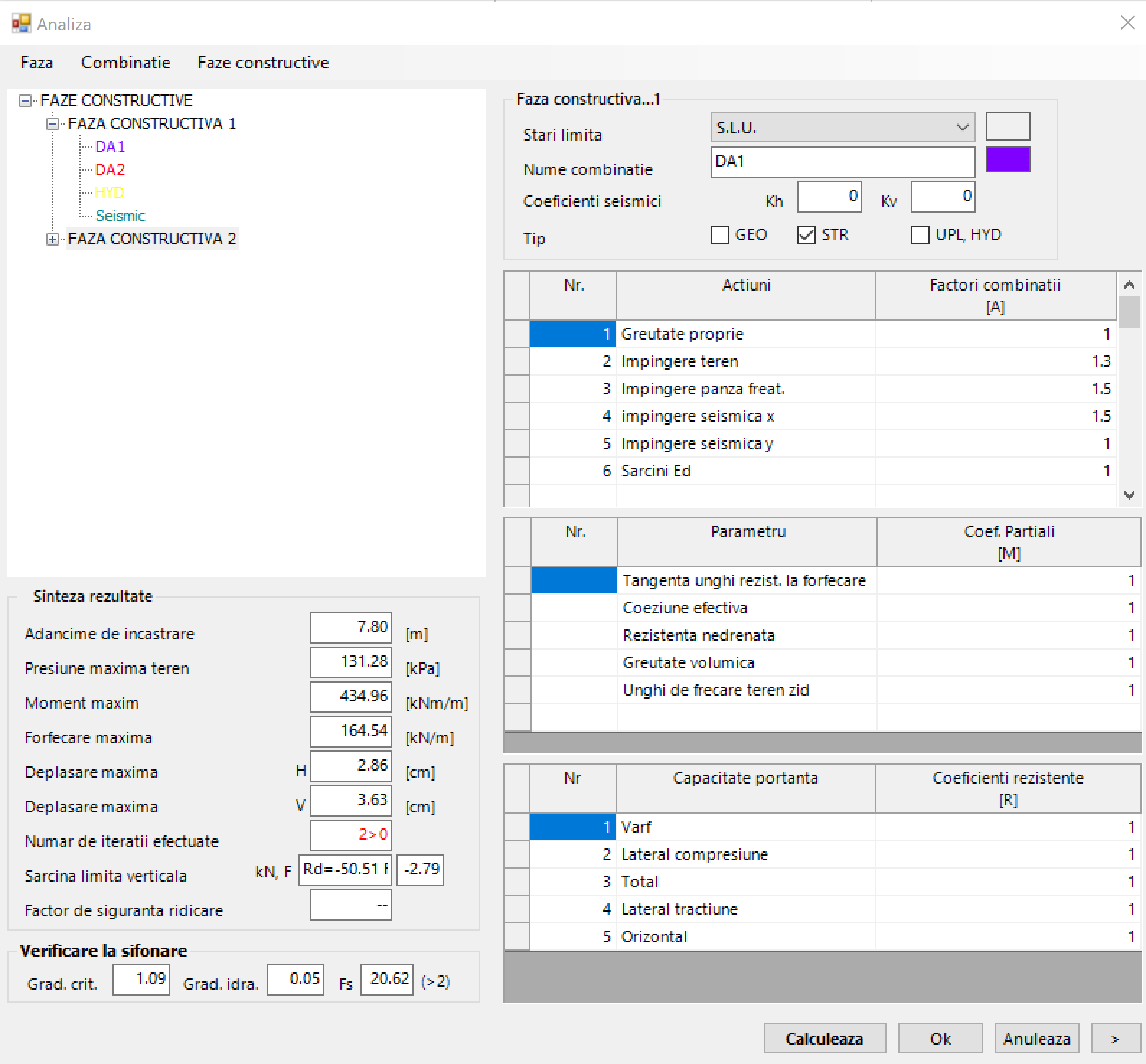Enable the GEO type checkbox
Screen dimensions: 1146x1064
720,235
